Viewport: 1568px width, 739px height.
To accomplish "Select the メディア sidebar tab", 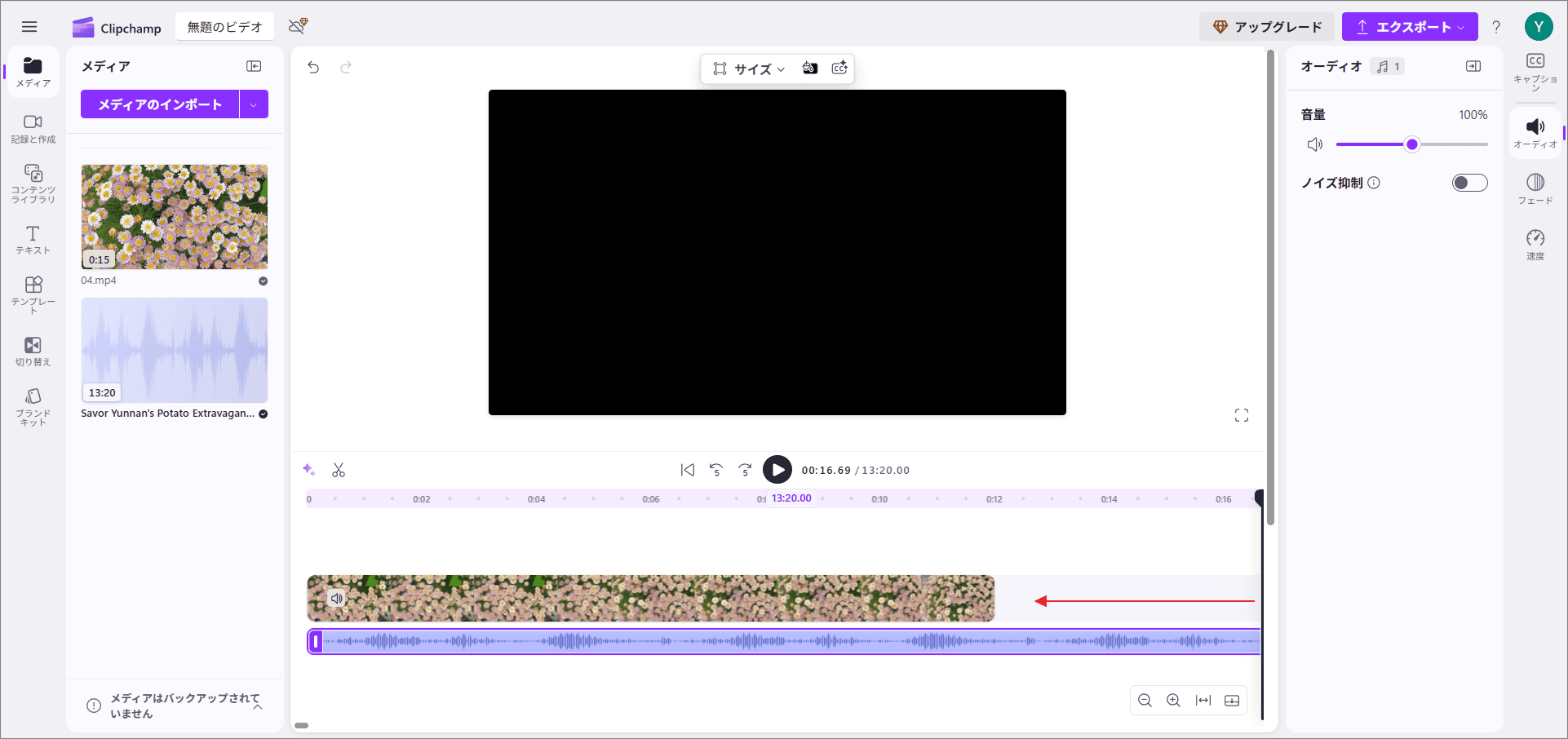I will click(33, 72).
